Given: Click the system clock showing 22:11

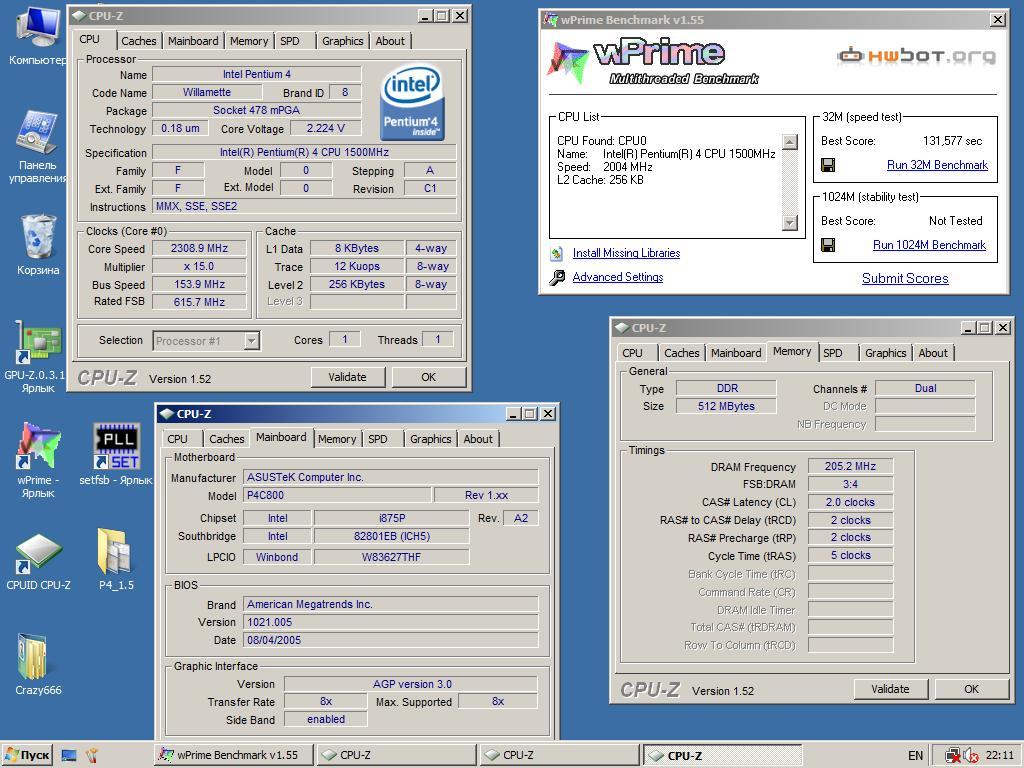Looking at the screenshot, I should 999,756.
